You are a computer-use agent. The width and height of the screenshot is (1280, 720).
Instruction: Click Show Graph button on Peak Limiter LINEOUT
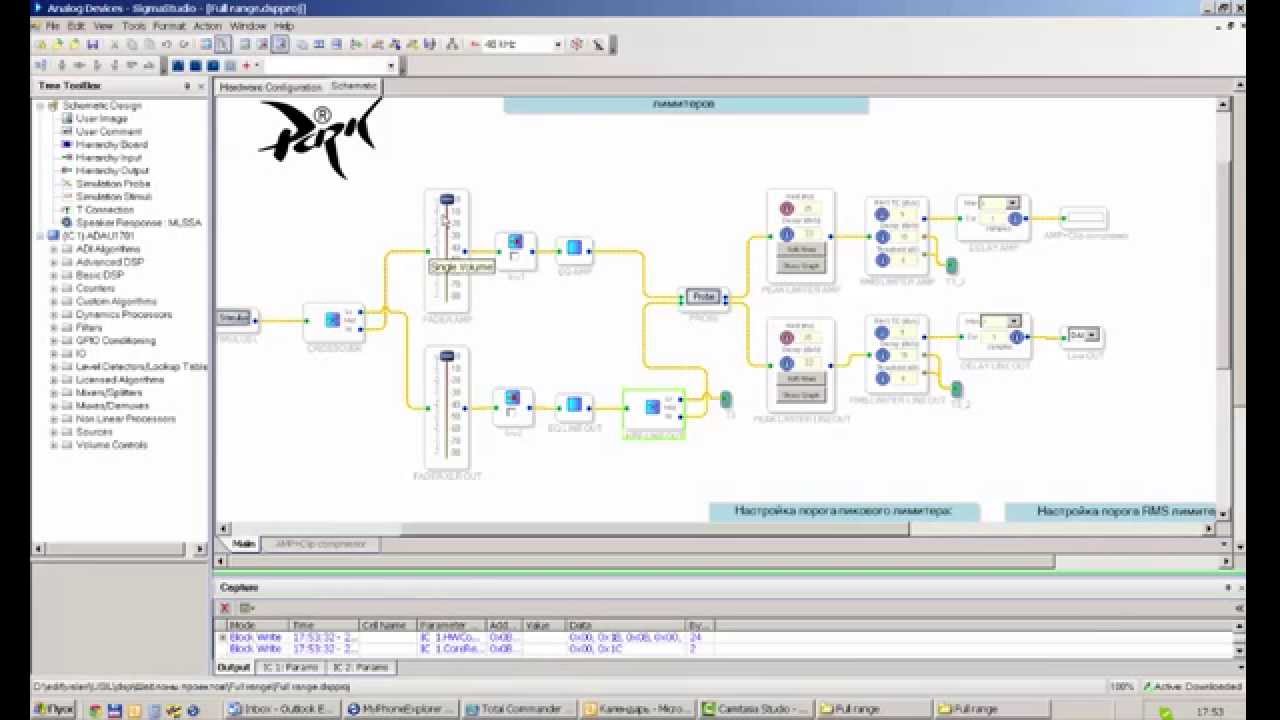(x=800, y=395)
